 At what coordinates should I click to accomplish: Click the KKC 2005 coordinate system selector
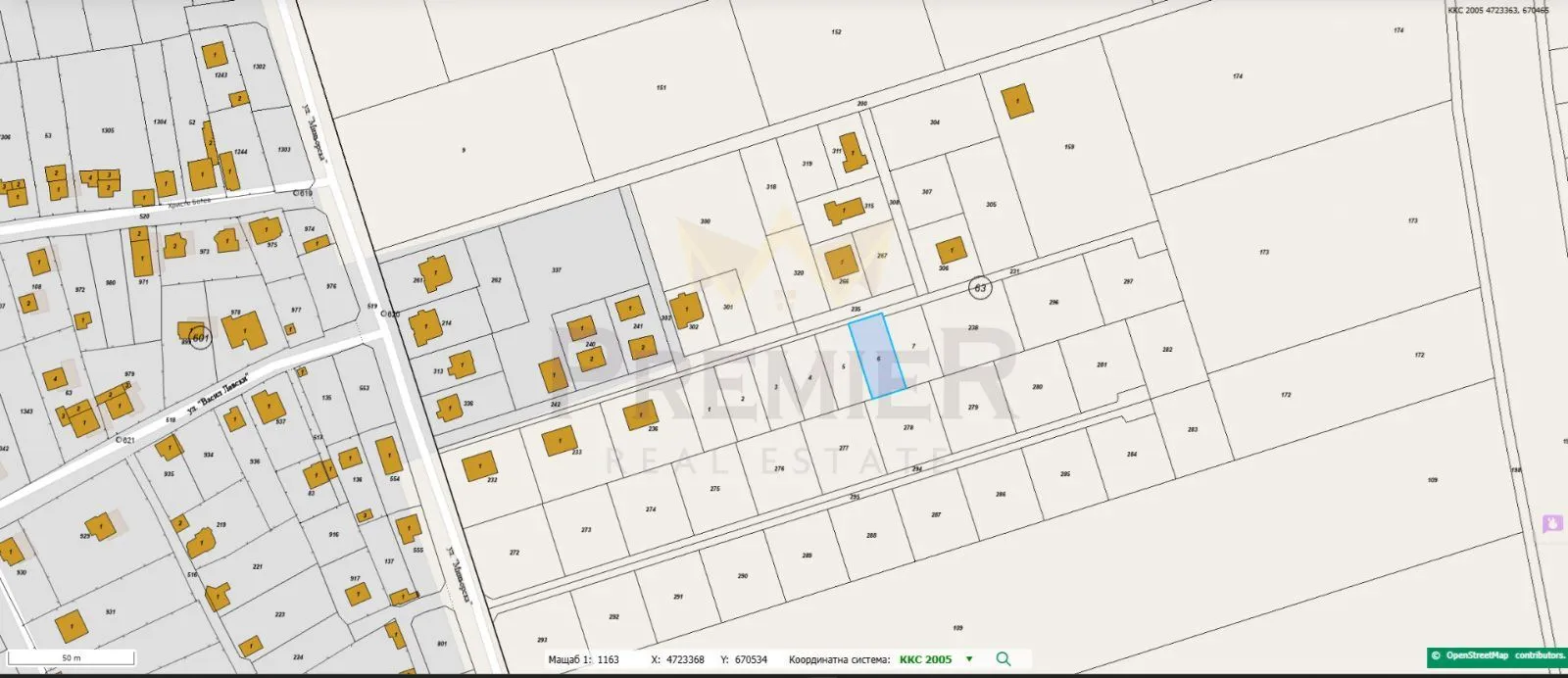click(924, 659)
